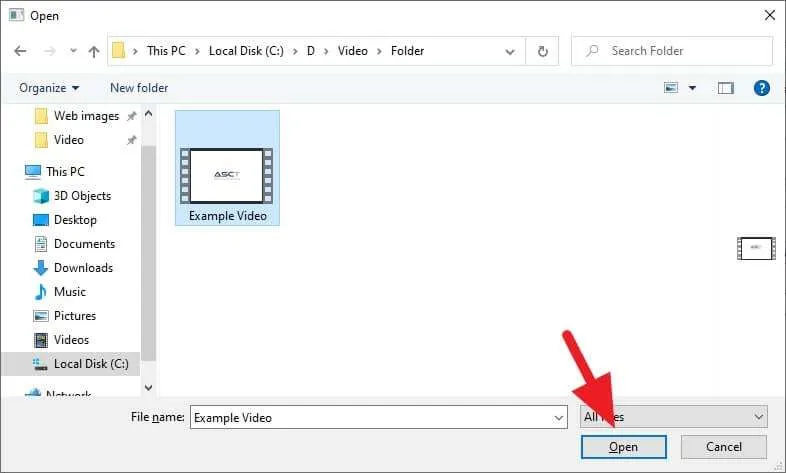Click the Videos filmstrip icon in sidebar

pyautogui.click(x=41, y=340)
